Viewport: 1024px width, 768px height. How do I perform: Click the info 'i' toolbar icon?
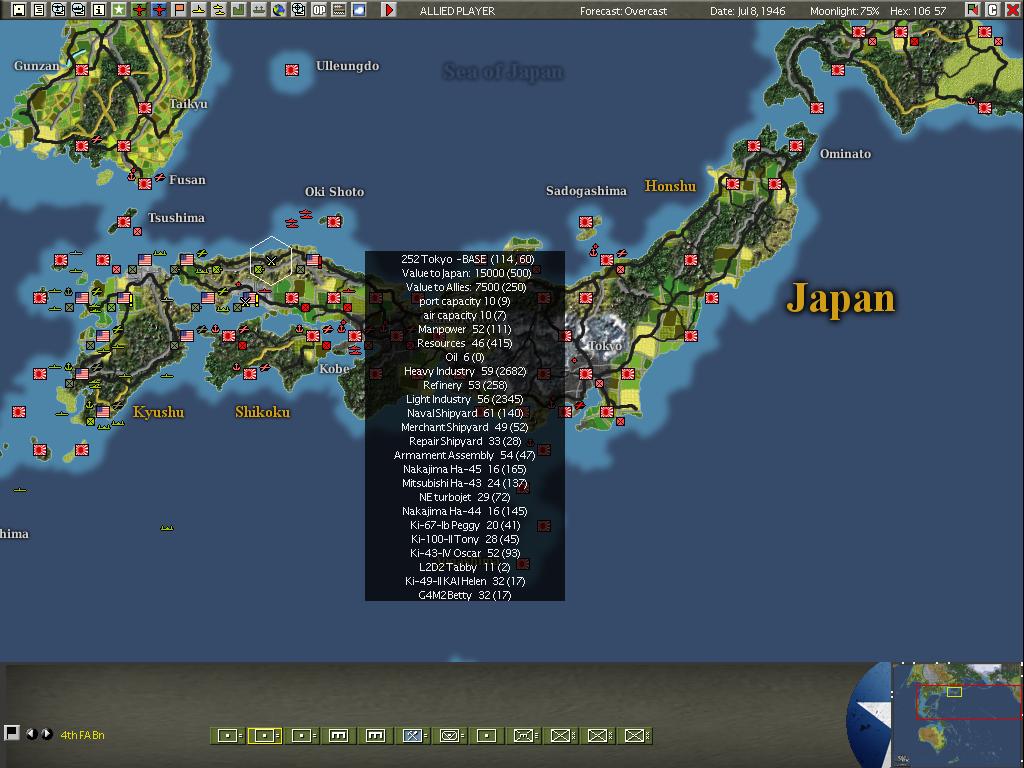(x=99, y=10)
